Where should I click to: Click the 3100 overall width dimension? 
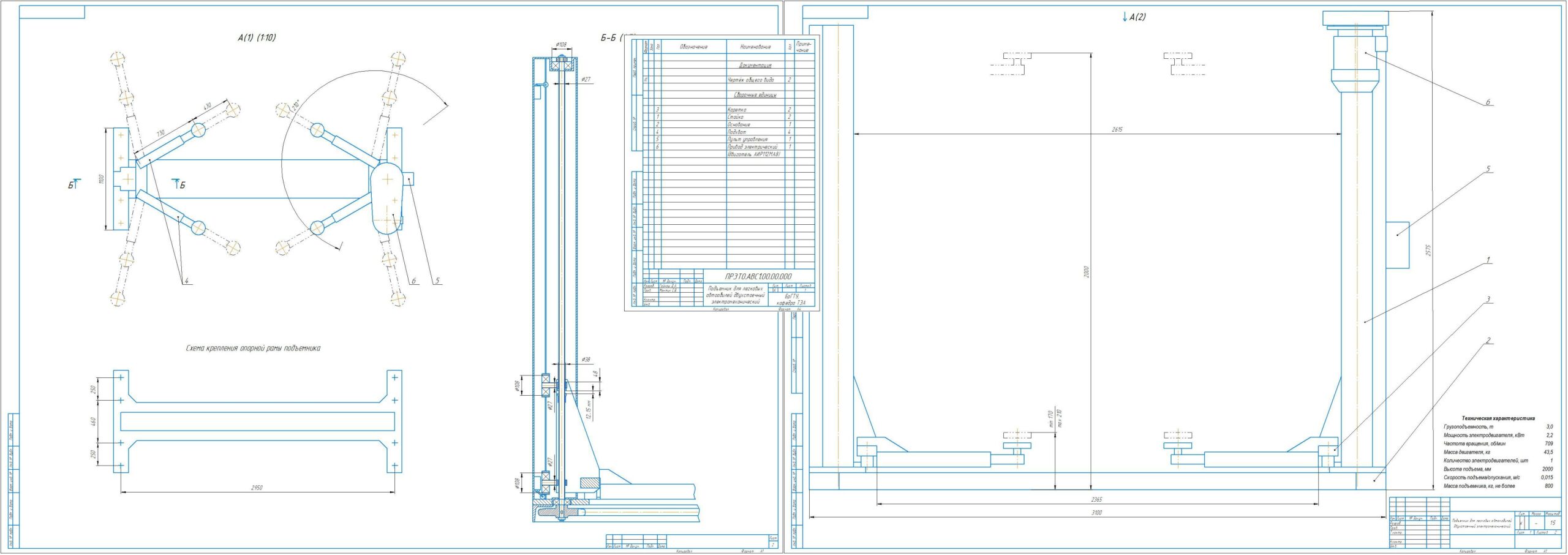pos(1097,513)
